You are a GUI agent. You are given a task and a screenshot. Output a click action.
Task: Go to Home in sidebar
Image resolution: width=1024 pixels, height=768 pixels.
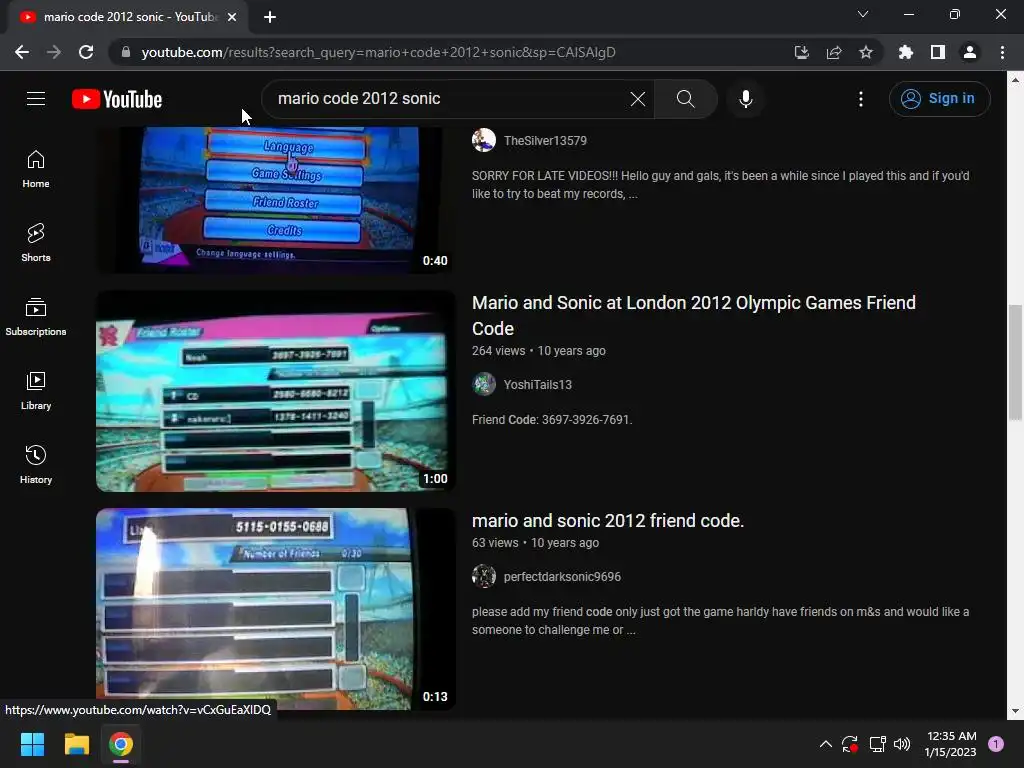coord(36,169)
